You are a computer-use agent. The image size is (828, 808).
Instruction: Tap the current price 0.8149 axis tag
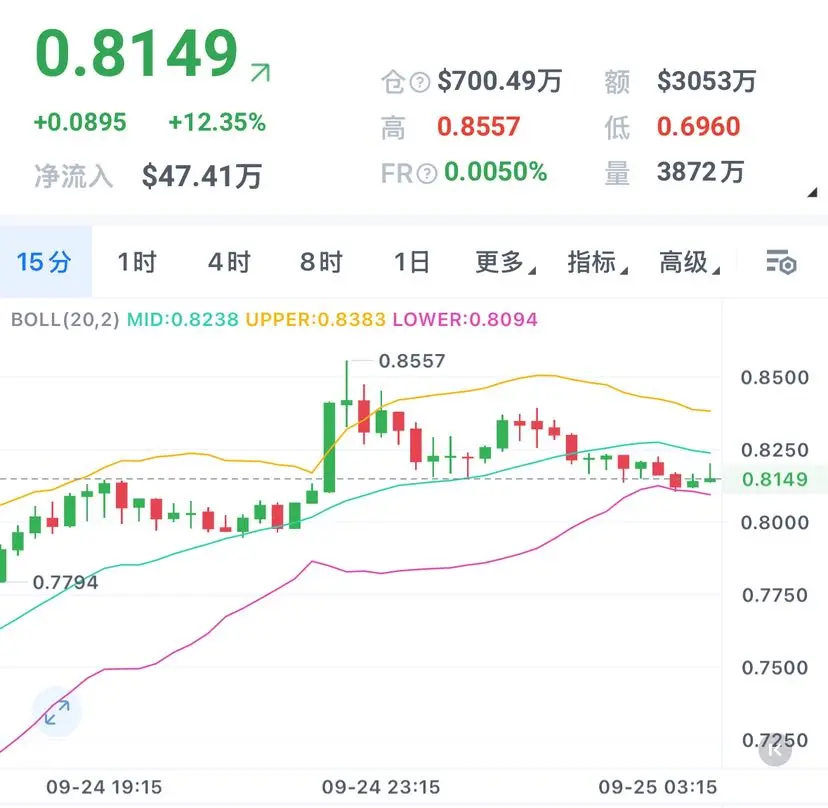[x=775, y=479]
